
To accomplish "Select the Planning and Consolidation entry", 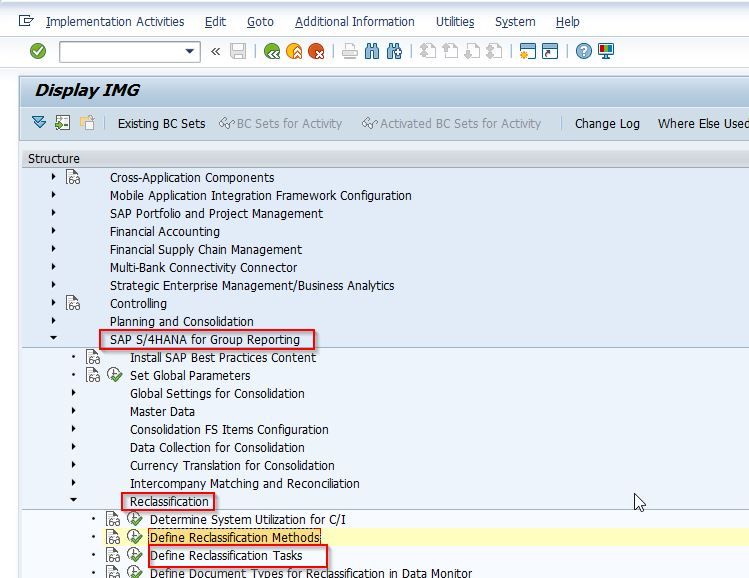I will 182,322.
